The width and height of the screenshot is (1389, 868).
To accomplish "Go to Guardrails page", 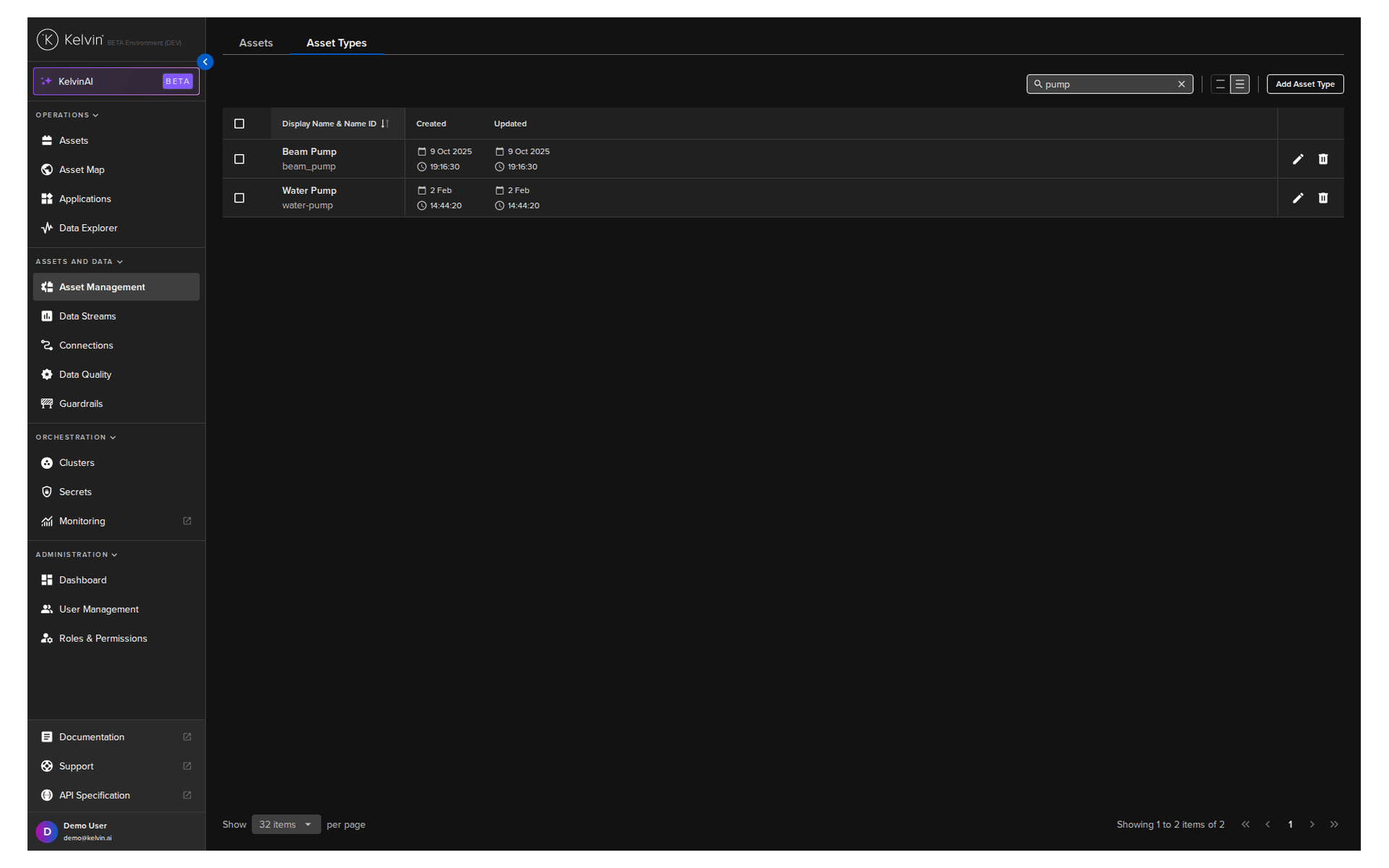I will point(80,404).
